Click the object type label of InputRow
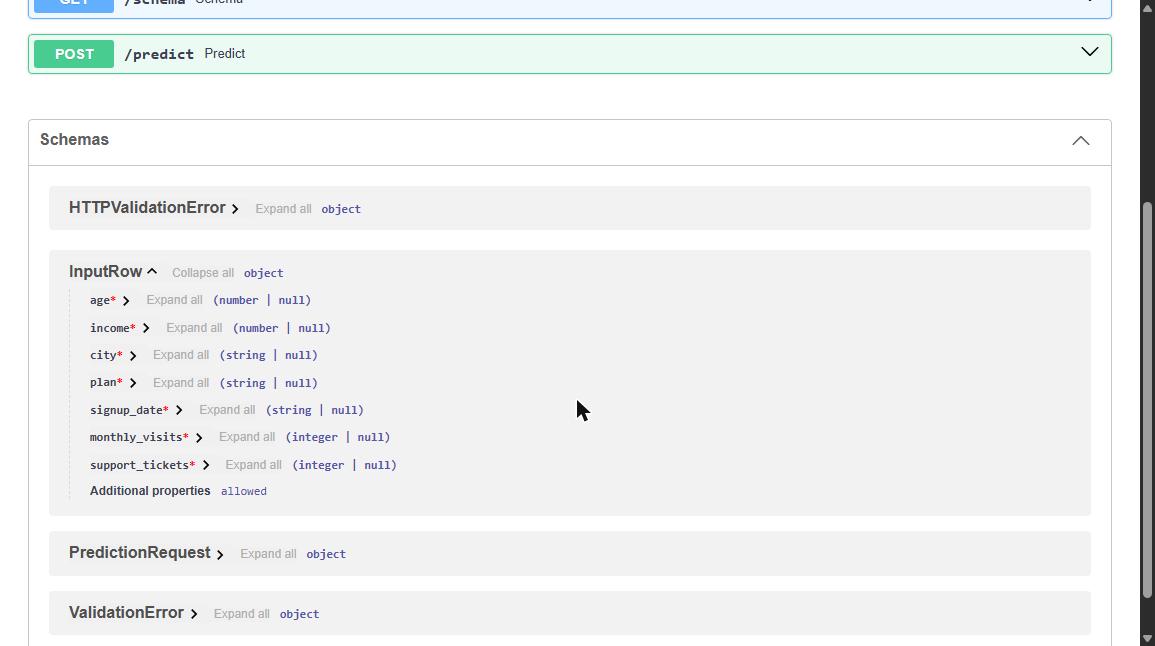Image resolution: width=1155 pixels, height=646 pixels. pyautogui.click(x=264, y=273)
